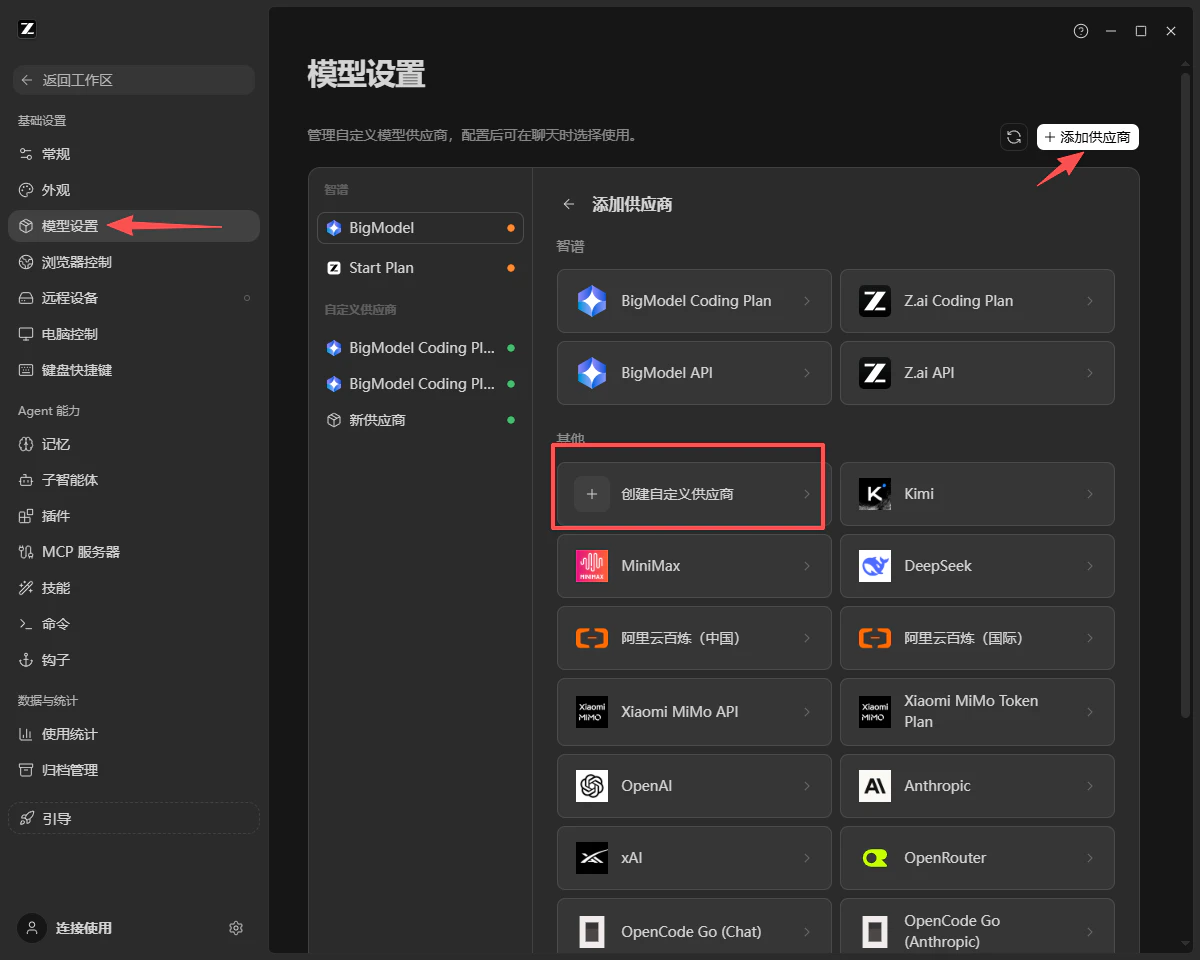Click the 其他 section label
This screenshot has width=1200, height=960.
click(570, 439)
